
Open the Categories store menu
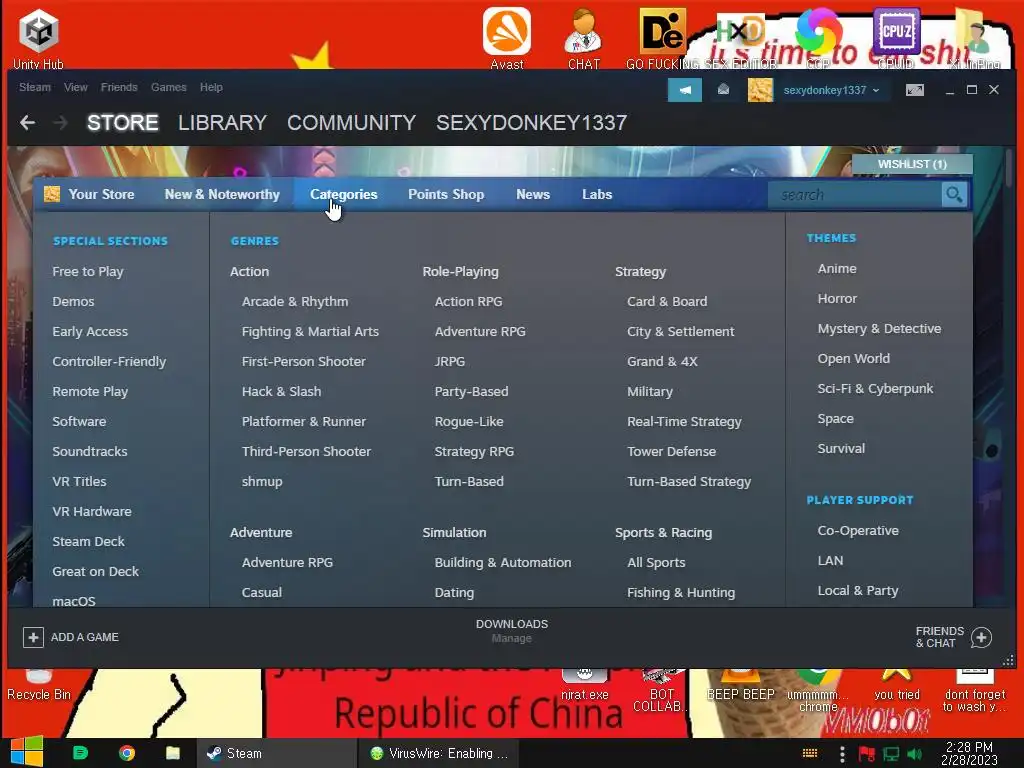click(344, 194)
